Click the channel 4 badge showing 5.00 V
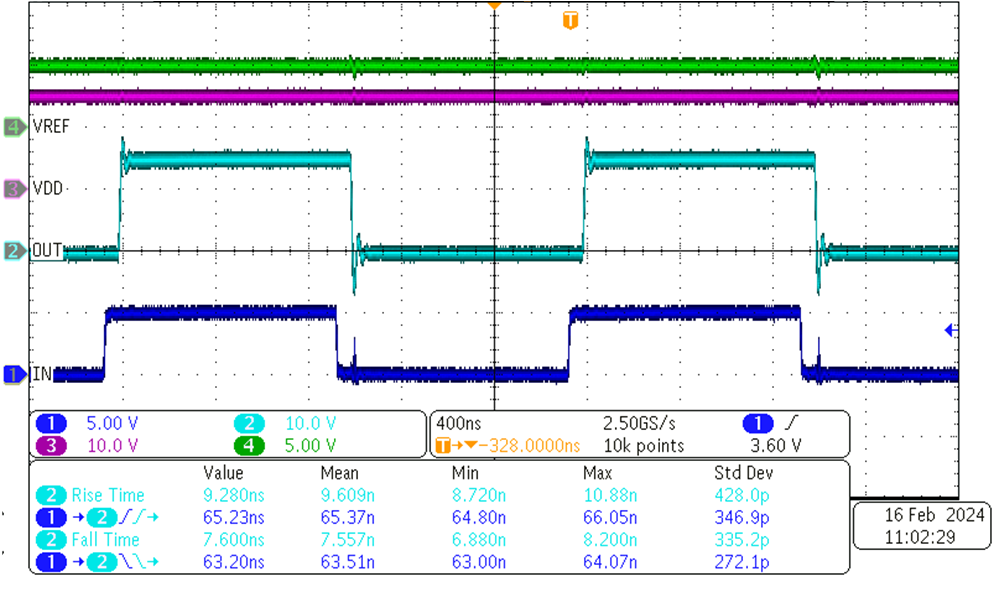 click(249, 444)
